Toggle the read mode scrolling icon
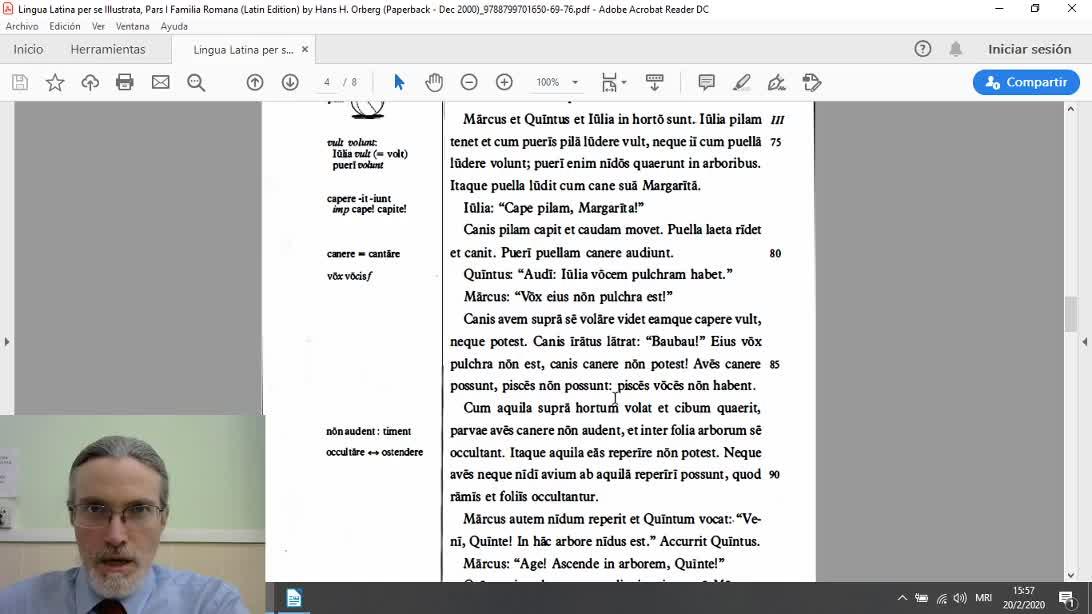Screen dimensions: 1092x614 [655, 82]
